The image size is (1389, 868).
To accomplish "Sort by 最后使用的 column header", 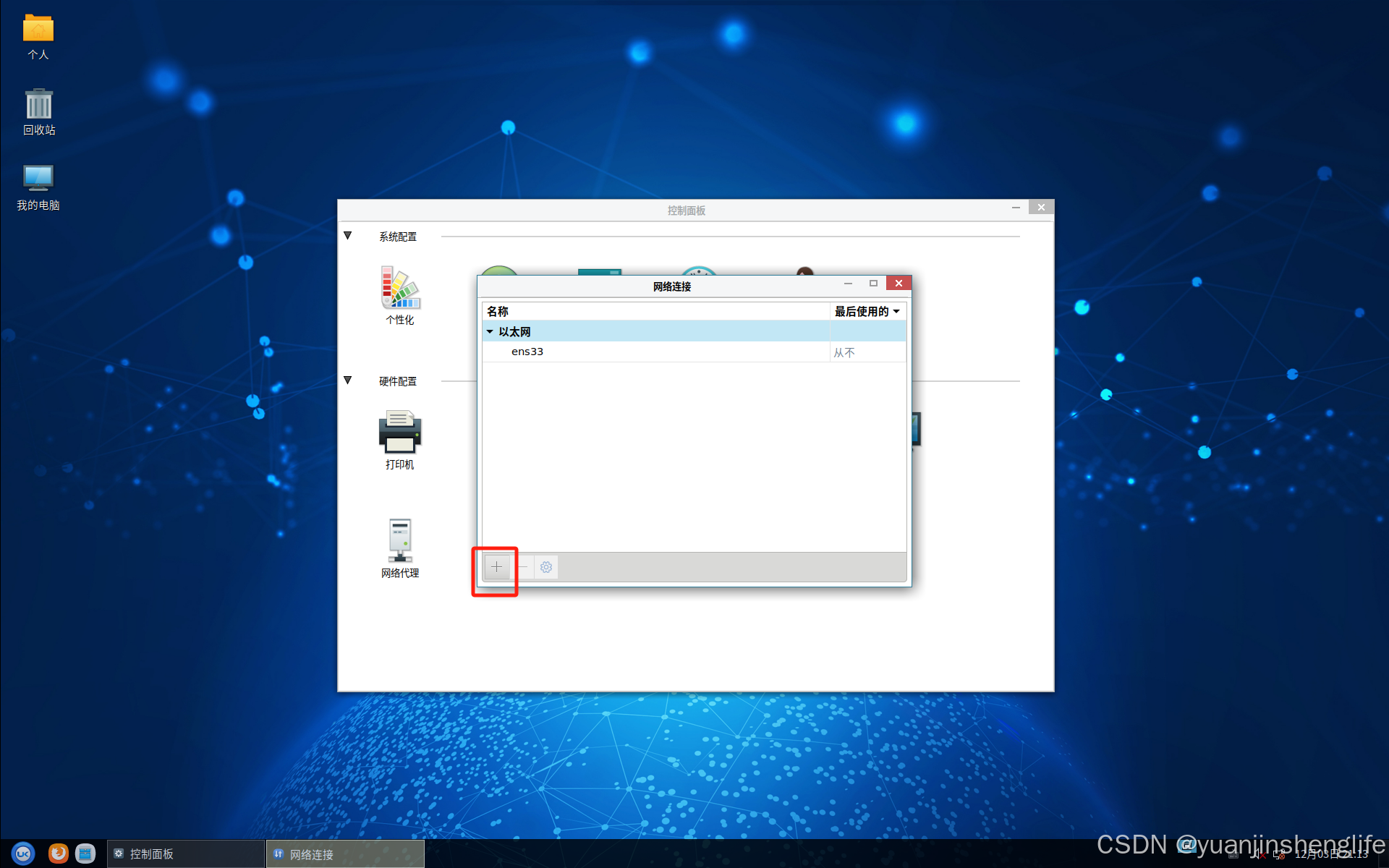I will pyautogui.click(x=867, y=311).
